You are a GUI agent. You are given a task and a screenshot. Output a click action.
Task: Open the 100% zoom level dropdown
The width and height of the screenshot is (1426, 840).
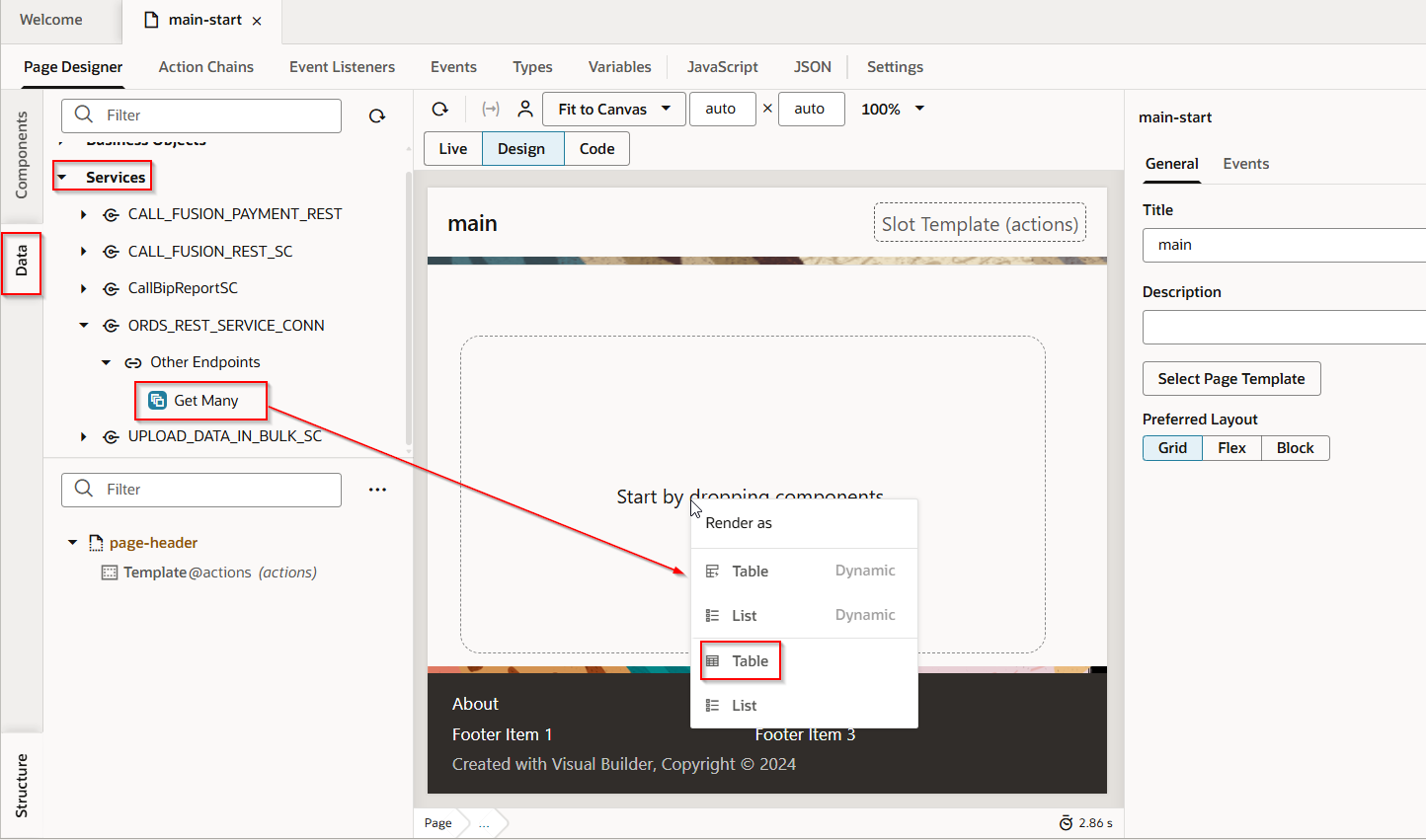[919, 109]
